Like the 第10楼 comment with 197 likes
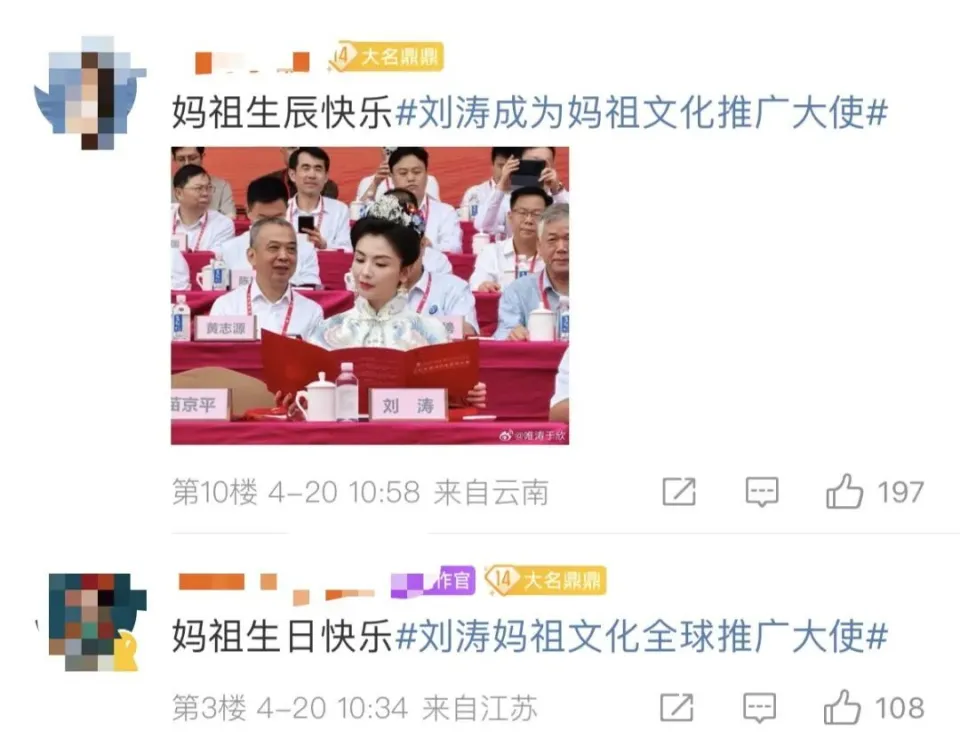The image size is (960, 739). tap(844, 492)
